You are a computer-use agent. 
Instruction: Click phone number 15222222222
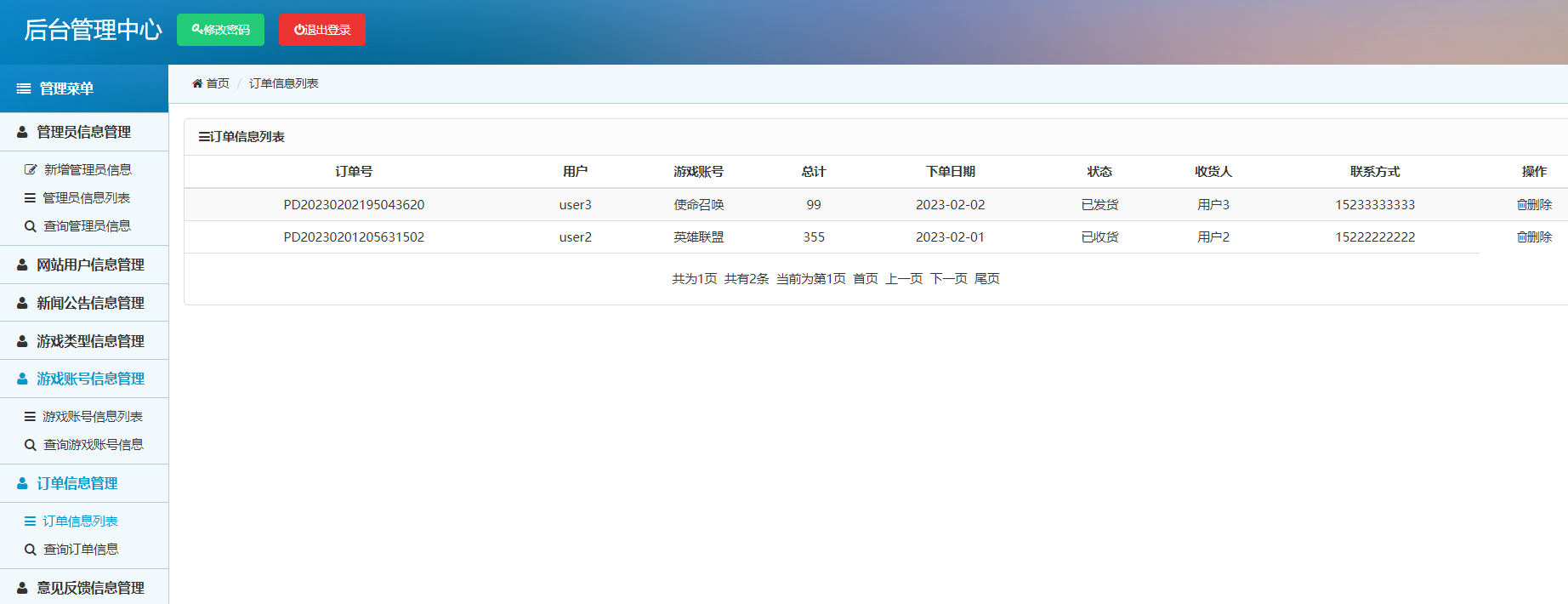click(x=1375, y=236)
